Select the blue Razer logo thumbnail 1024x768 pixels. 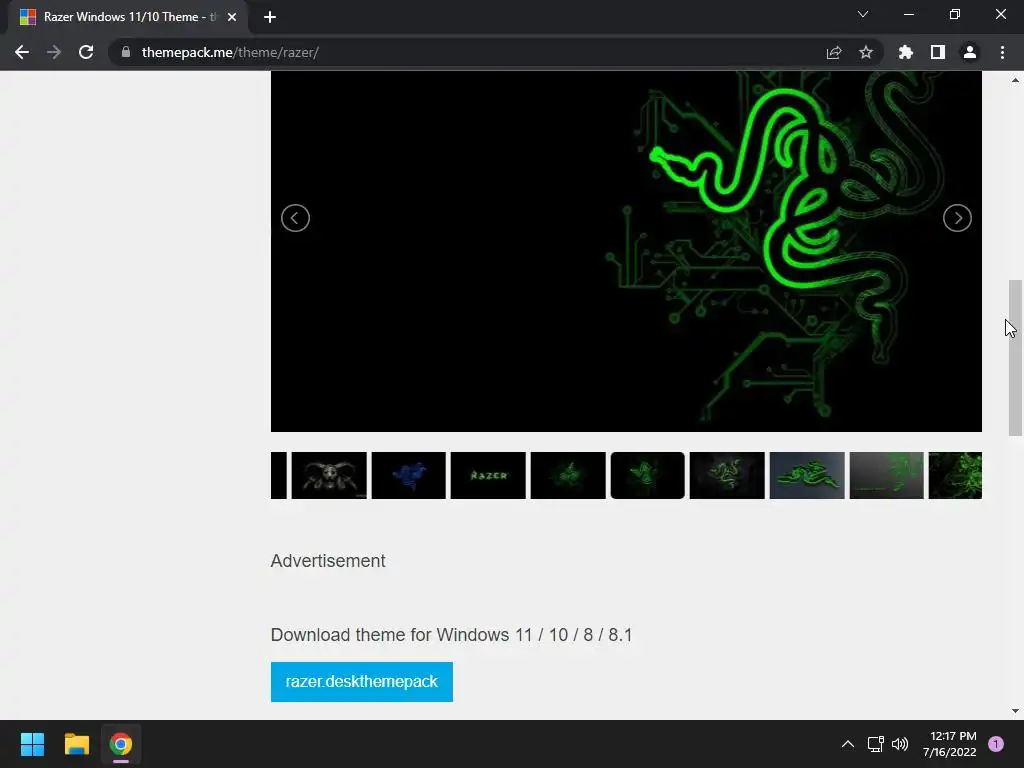[409, 475]
